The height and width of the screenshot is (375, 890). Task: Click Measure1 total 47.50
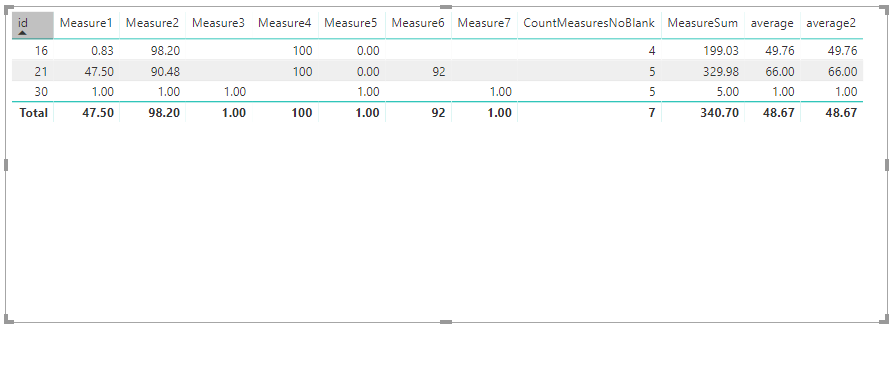tap(98, 113)
